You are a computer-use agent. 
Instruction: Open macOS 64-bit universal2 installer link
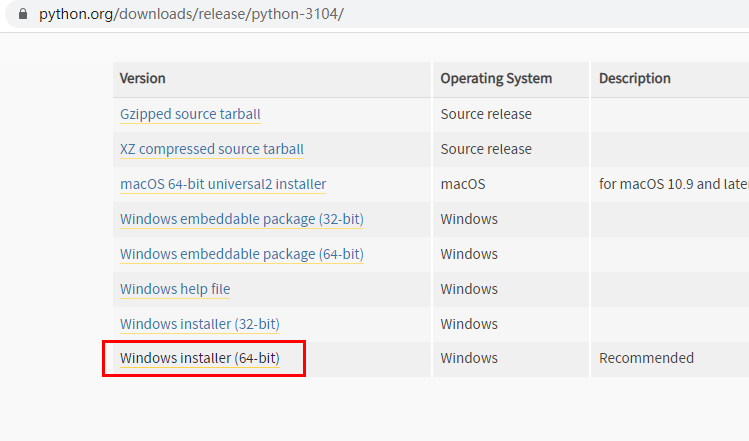[x=222, y=184]
